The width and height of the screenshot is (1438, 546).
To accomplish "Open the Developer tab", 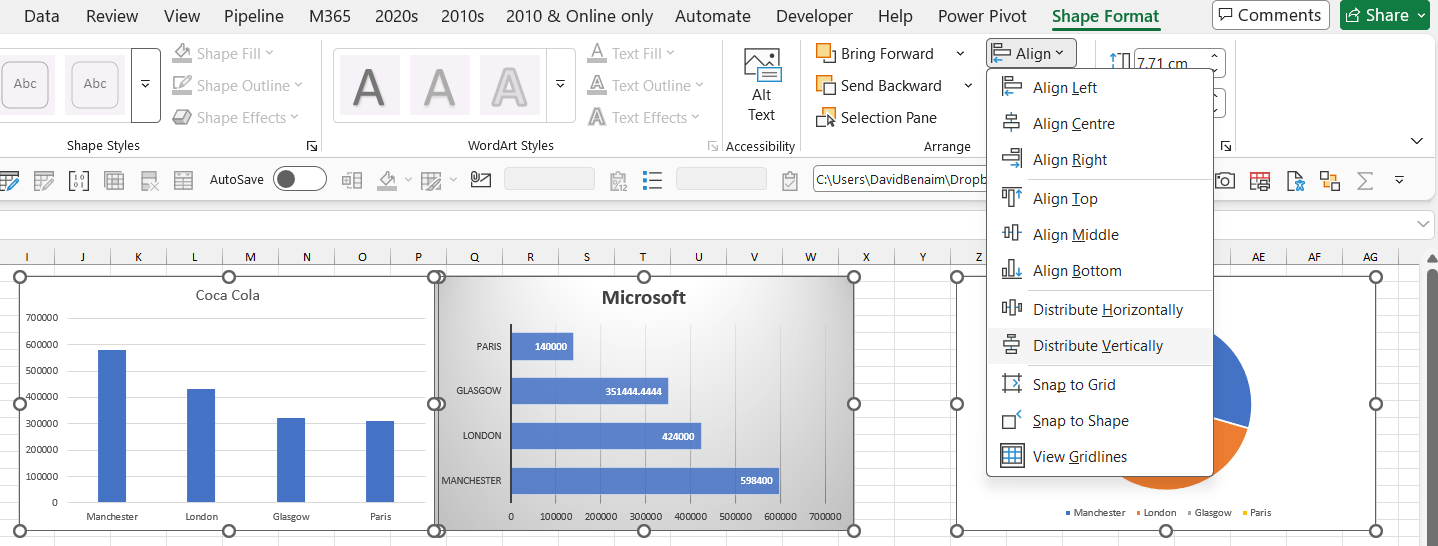I will (x=815, y=16).
